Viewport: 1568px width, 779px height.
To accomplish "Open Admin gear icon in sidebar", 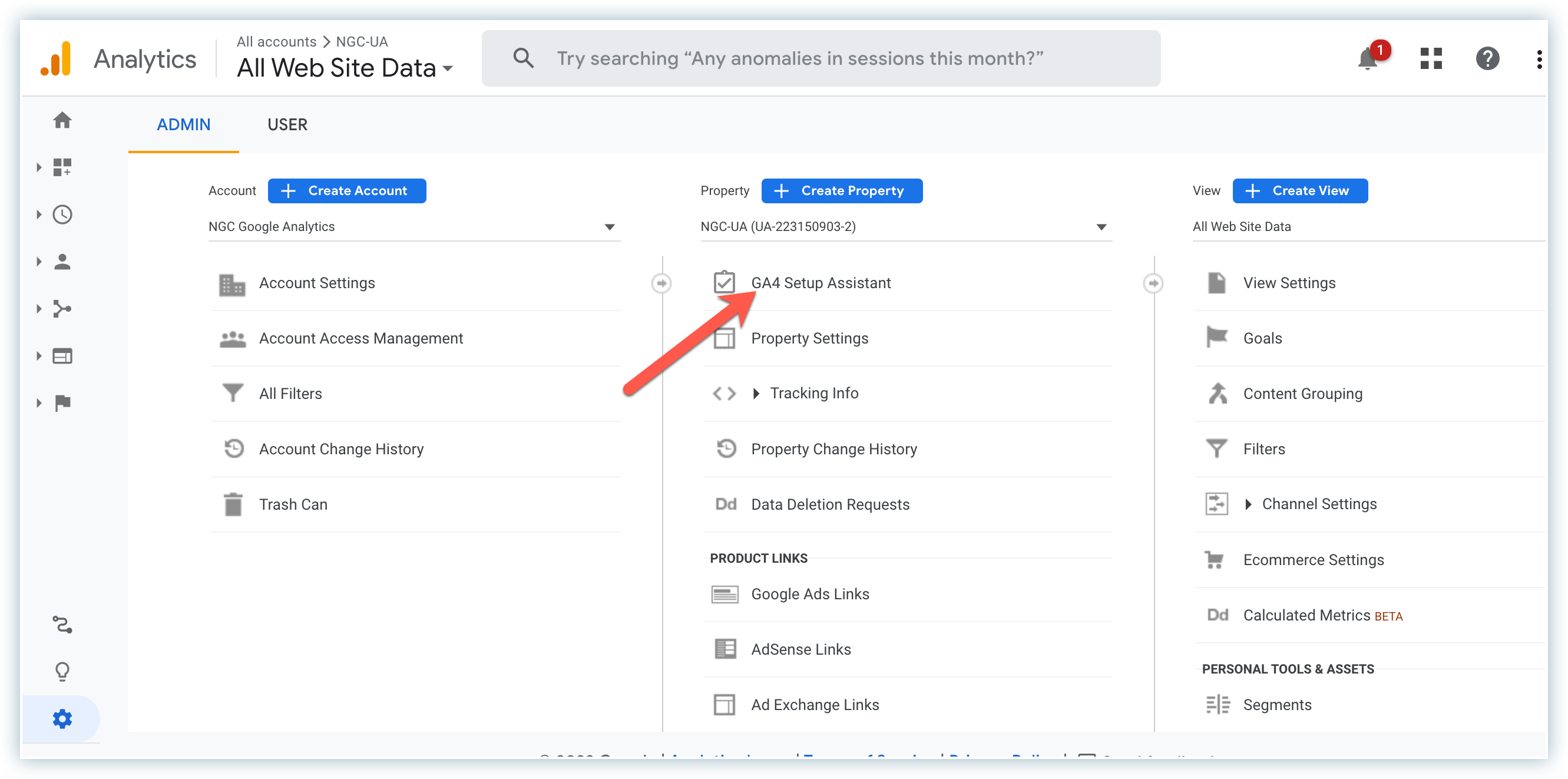I will point(62,719).
